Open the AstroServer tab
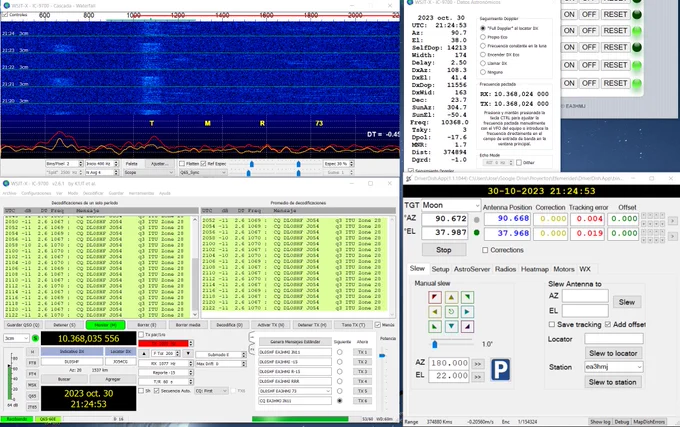The image size is (680, 427). click(x=472, y=269)
